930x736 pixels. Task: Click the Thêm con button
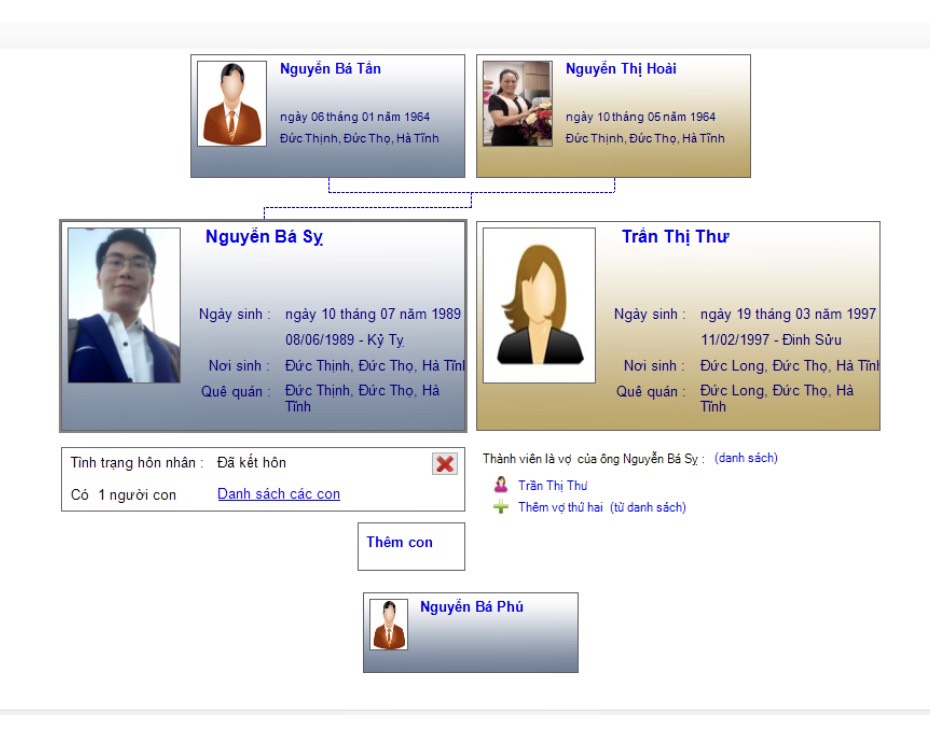[x=411, y=546]
